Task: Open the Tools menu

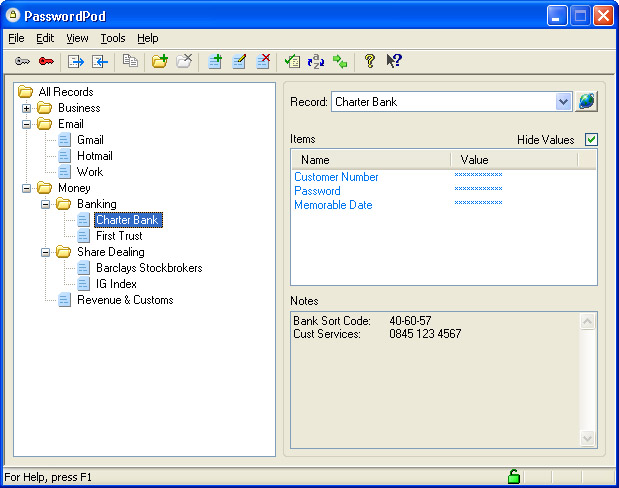Action: (x=113, y=38)
